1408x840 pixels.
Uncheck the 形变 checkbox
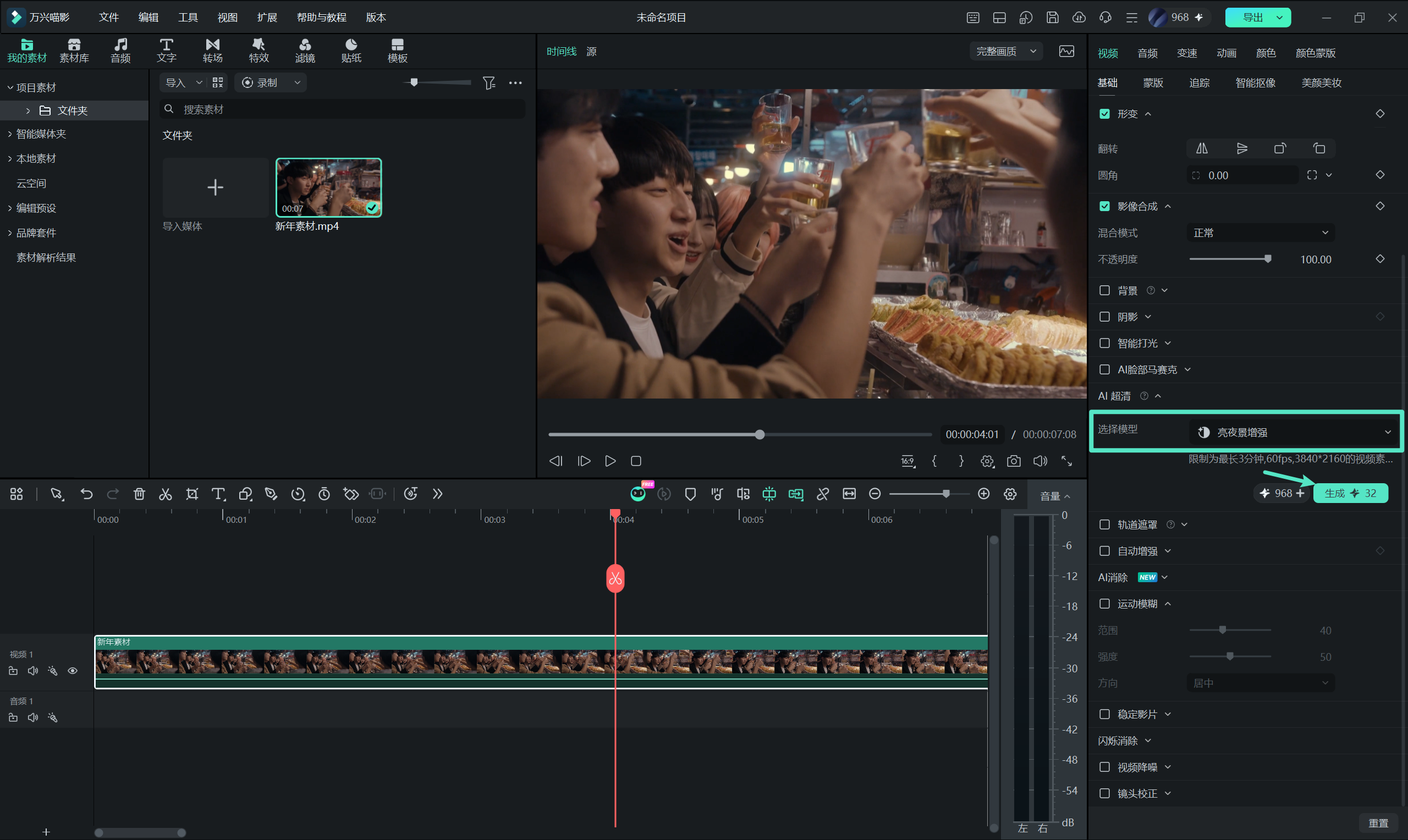pyautogui.click(x=1104, y=114)
